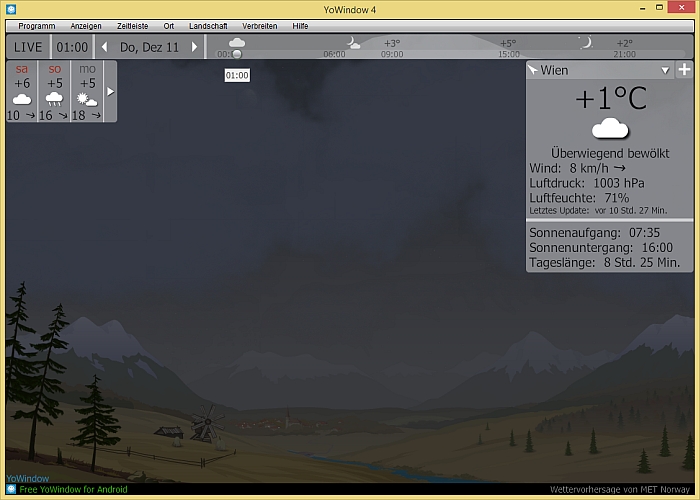700x500 pixels.
Task: Click the +2° timeline temperature
Action: pos(624,43)
